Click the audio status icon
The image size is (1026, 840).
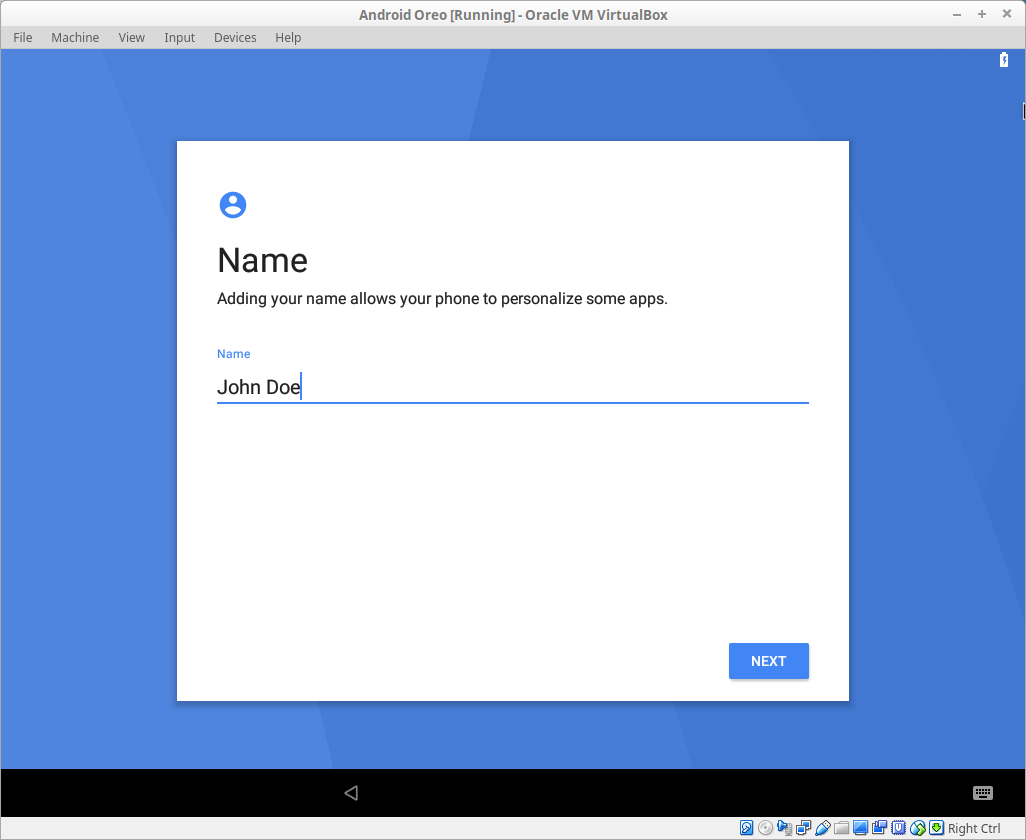click(x=785, y=828)
